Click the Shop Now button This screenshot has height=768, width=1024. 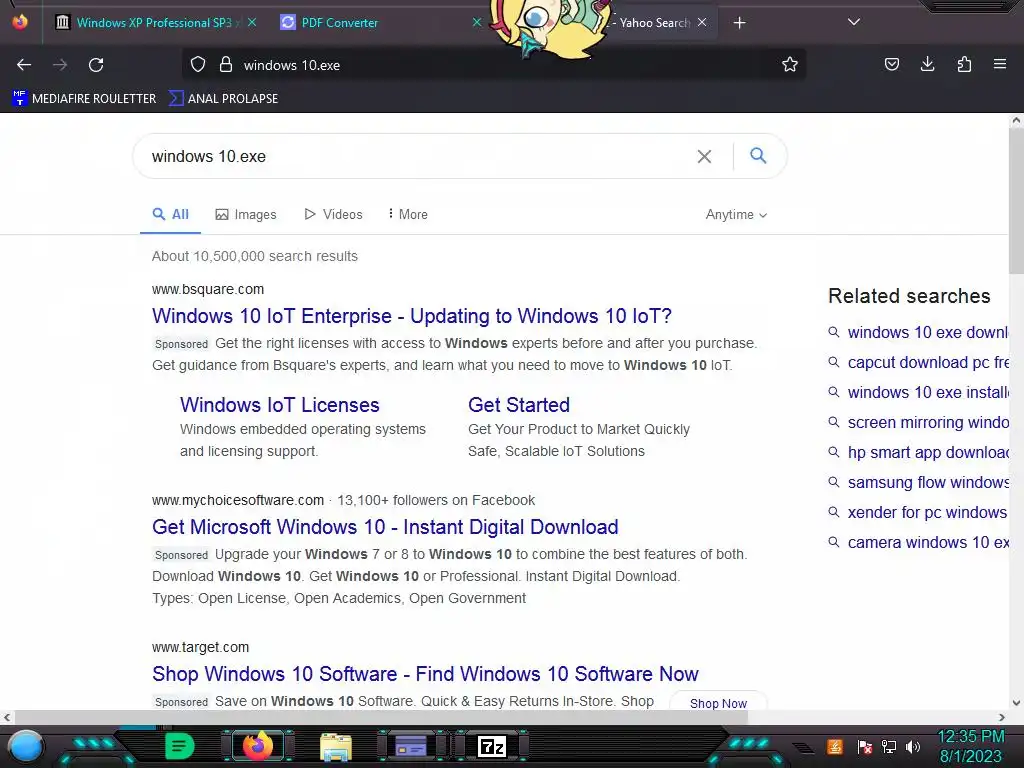tap(718, 702)
